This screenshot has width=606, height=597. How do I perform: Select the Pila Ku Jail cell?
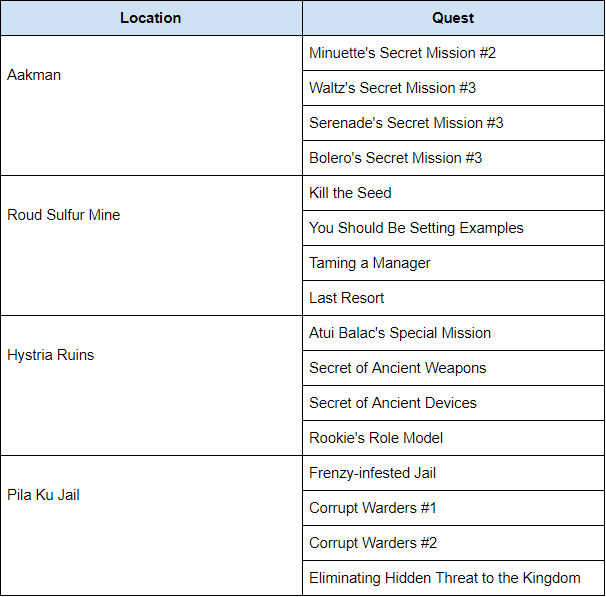tap(151, 526)
